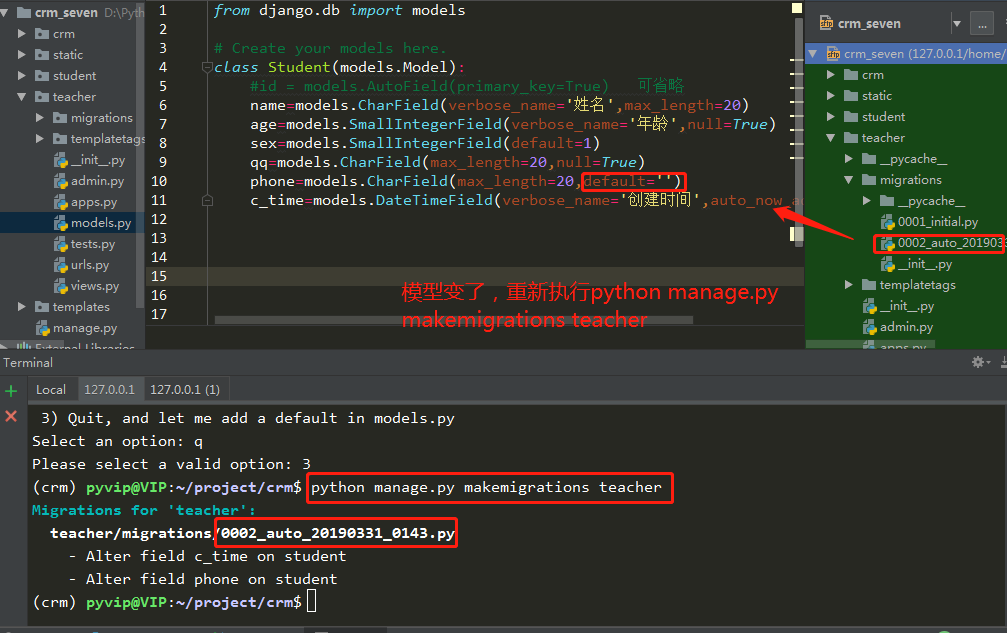Expand the student folder in left tree
Viewport: 1007px width, 633px height.
[x=21, y=76]
